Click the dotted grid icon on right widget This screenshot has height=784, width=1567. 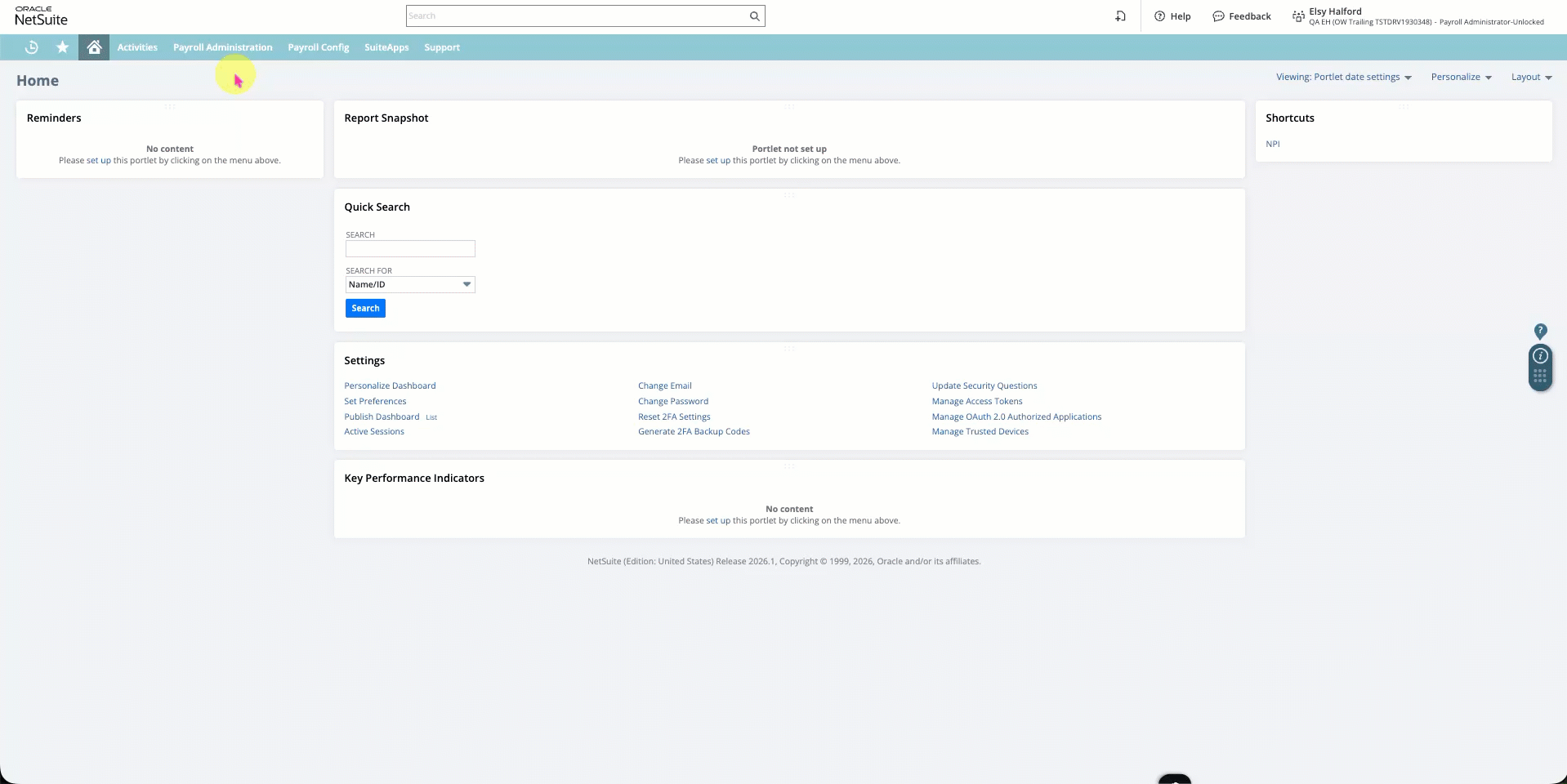[1540, 376]
